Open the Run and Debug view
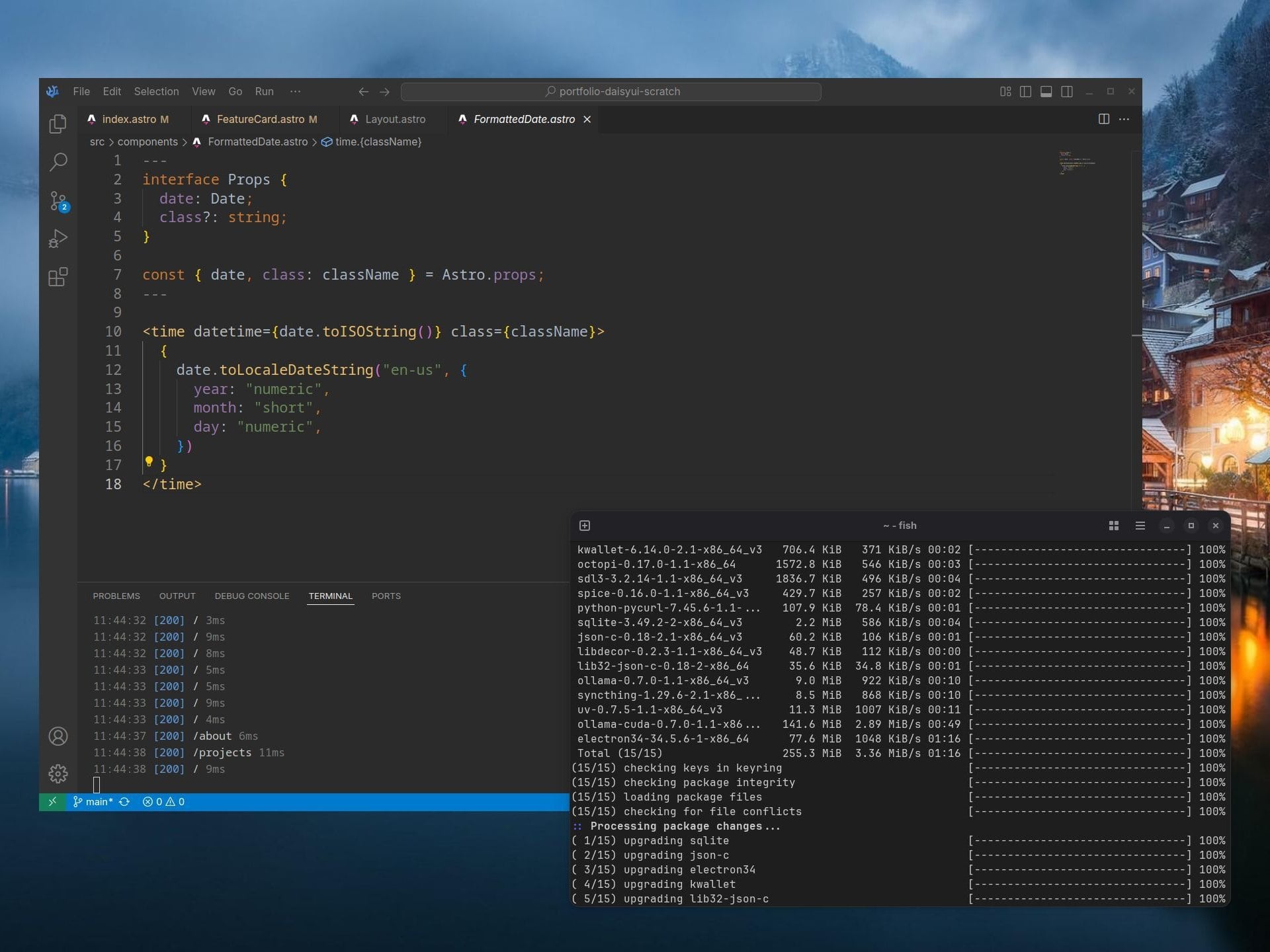This screenshot has height=952, width=1270. [x=58, y=239]
